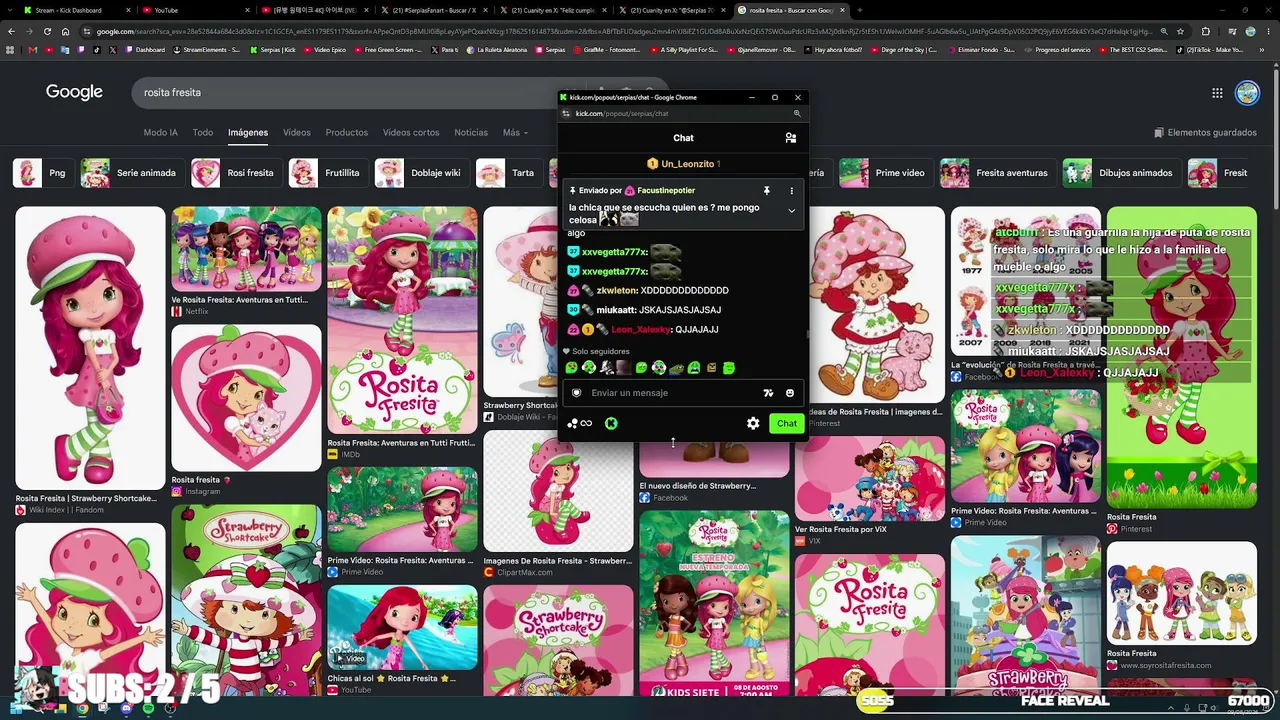Go back in the main browser

coord(11,31)
